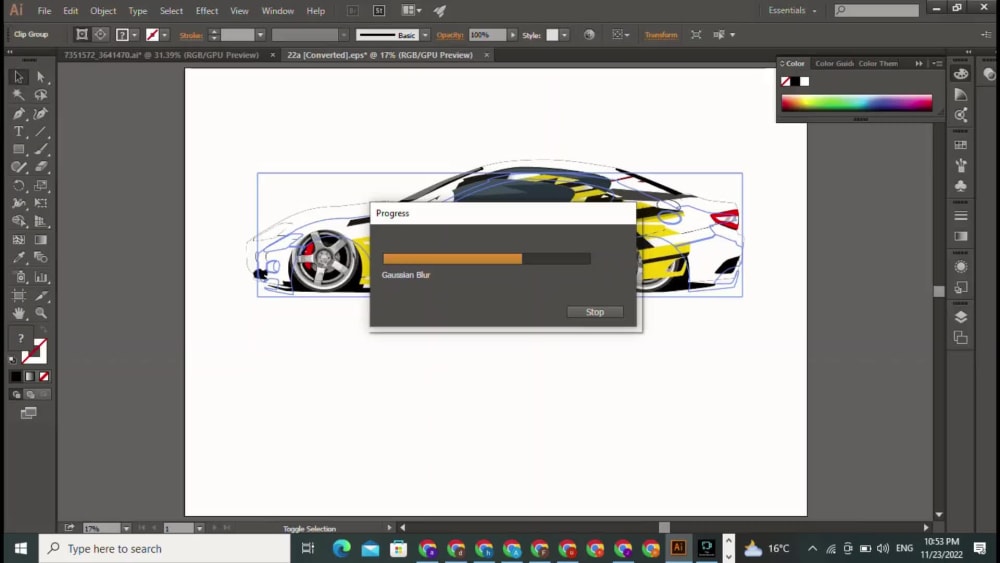Open the Color panel flyout menu
The width and height of the screenshot is (1000, 563).
(938, 64)
